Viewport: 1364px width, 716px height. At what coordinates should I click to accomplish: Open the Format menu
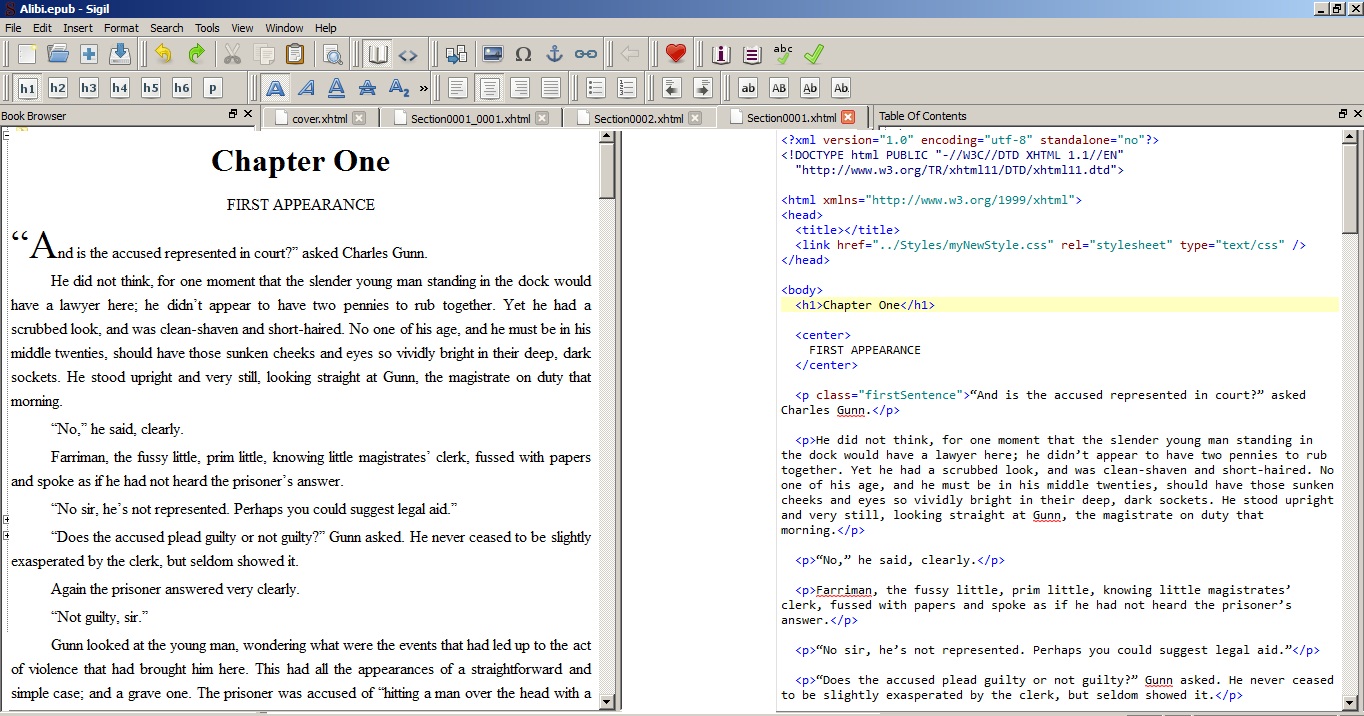[x=121, y=28]
